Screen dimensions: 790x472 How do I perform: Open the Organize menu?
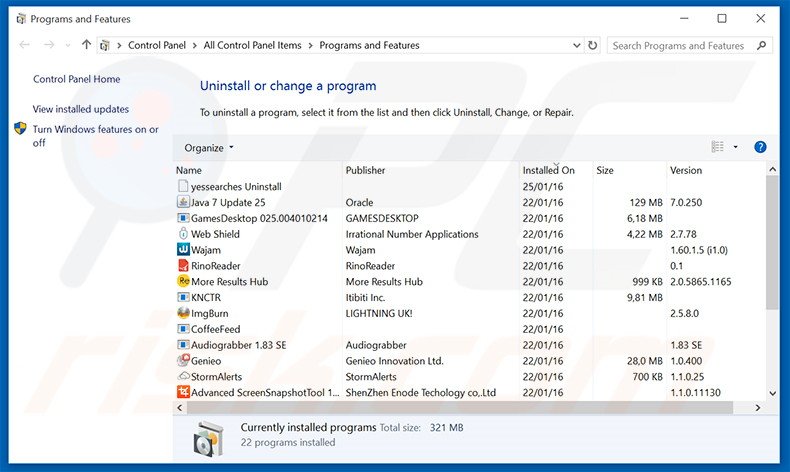click(209, 148)
